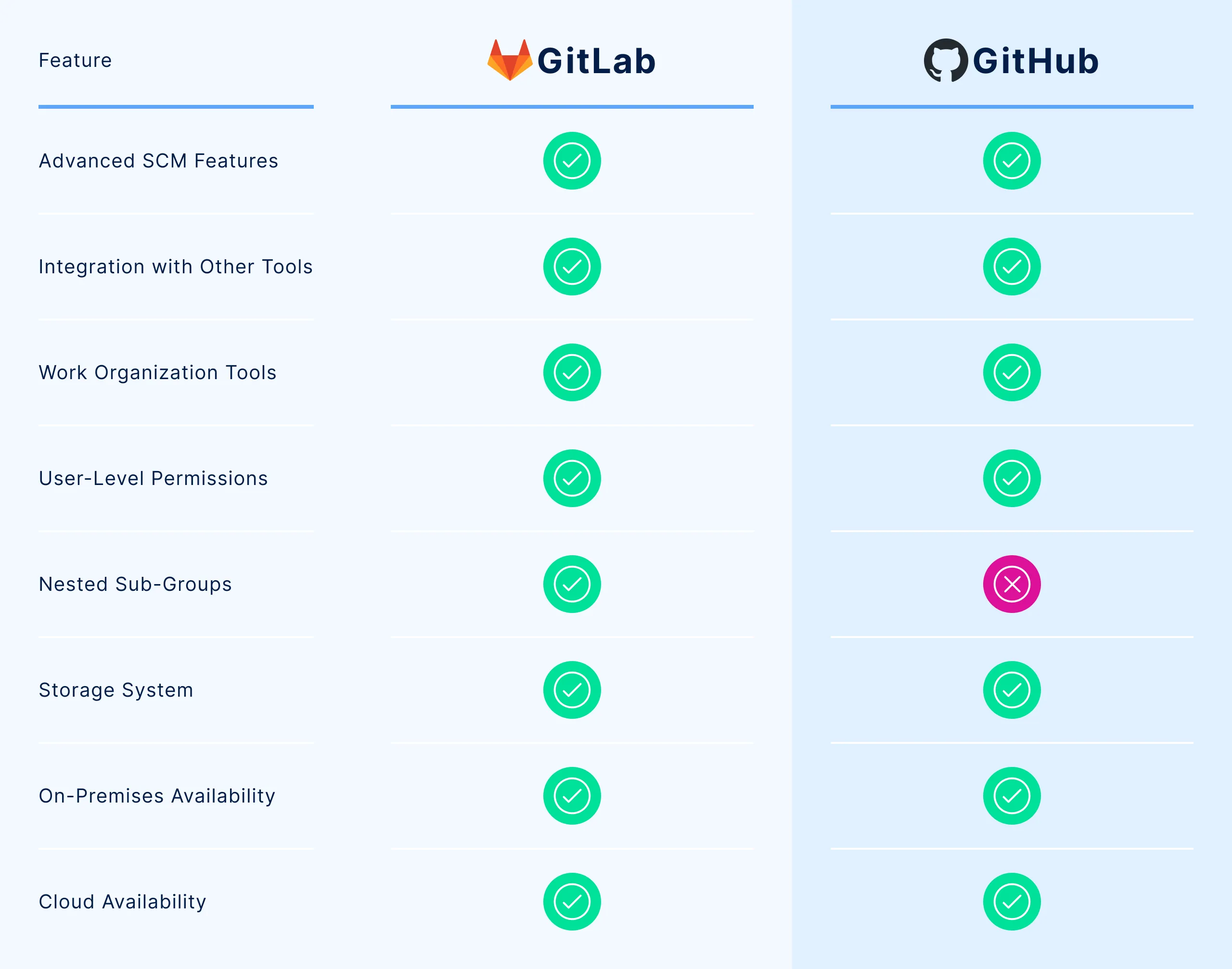The height and width of the screenshot is (969, 1232).
Task: Click the GitHub Octocat logo
Action: click(x=946, y=60)
